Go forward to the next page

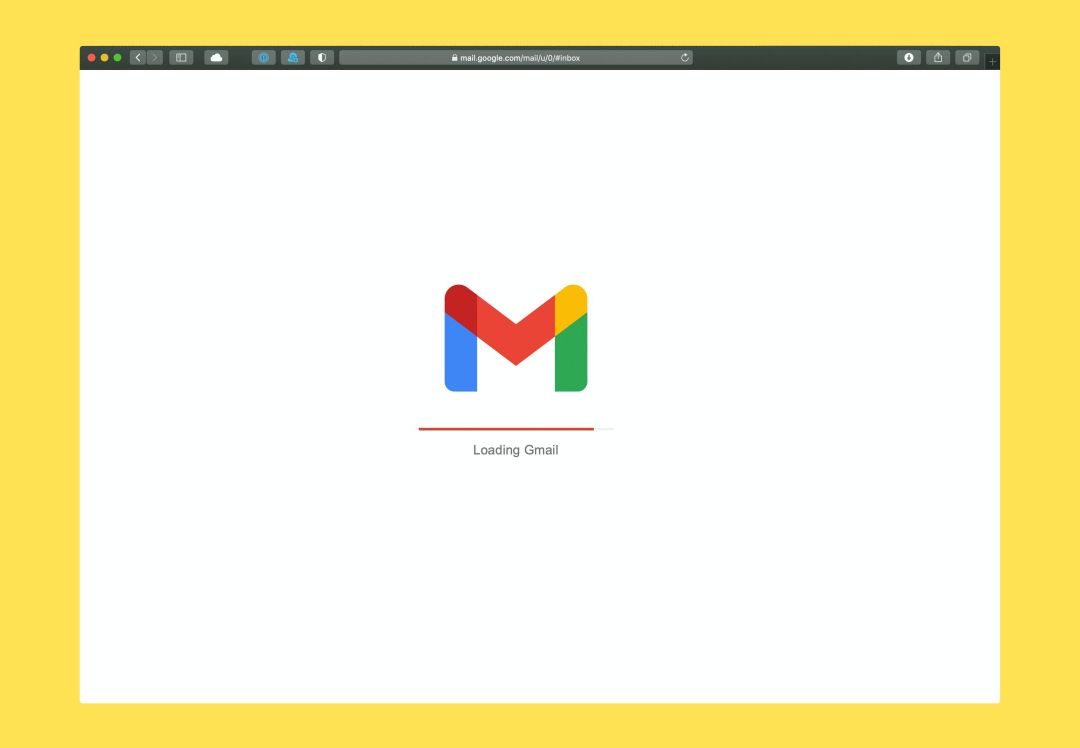tap(155, 58)
